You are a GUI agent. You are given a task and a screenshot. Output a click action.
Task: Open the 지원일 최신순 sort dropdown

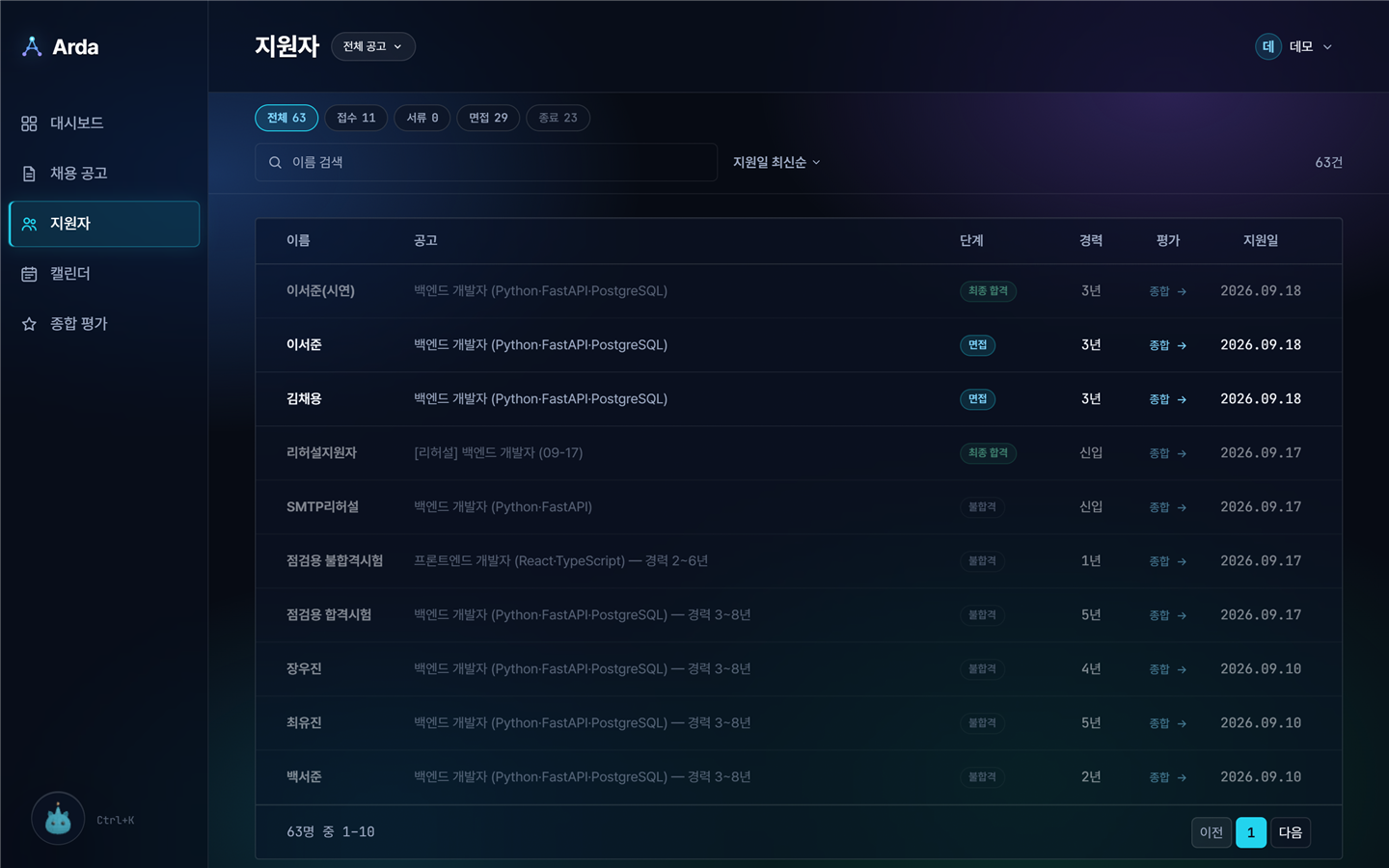pyautogui.click(x=776, y=162)
